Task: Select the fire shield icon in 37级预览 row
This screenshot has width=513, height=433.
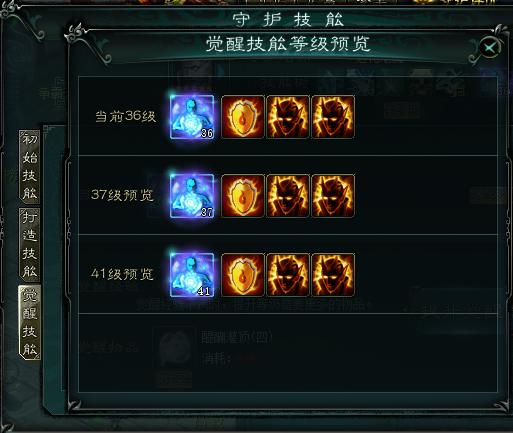Action: coord(243,196)
